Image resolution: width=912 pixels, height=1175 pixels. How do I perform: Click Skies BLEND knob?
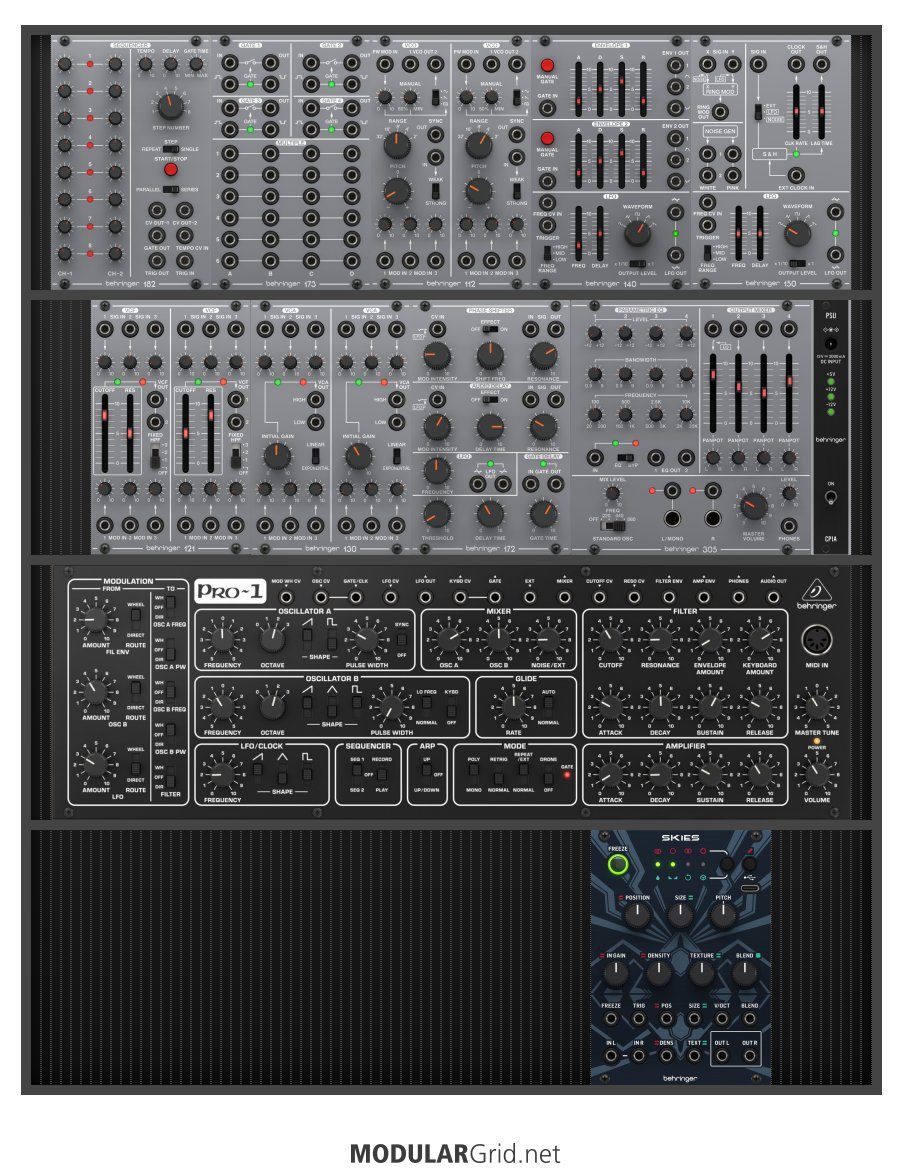point(744,973)
